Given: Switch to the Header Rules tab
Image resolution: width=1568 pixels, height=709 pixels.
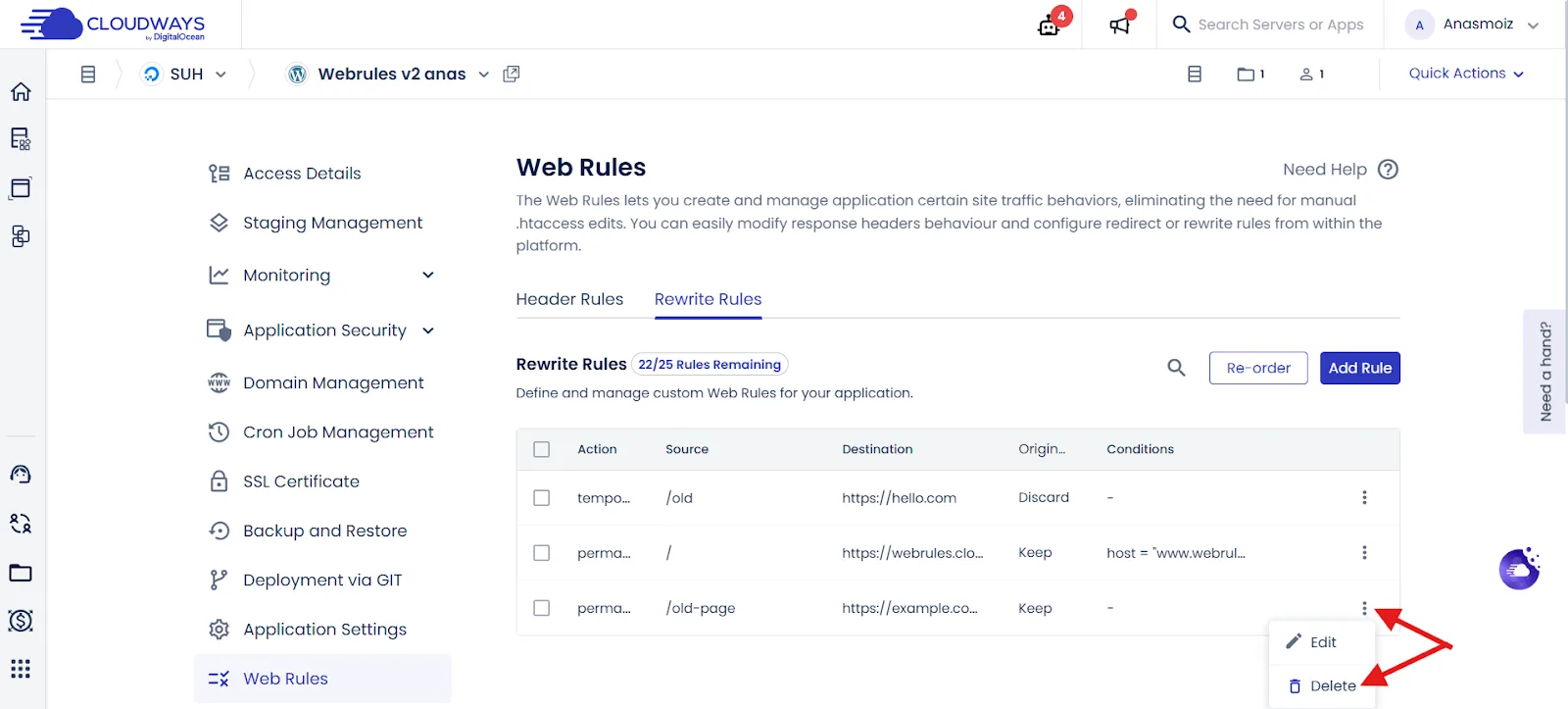Looking at the screenshot, I should pos(569,299).
